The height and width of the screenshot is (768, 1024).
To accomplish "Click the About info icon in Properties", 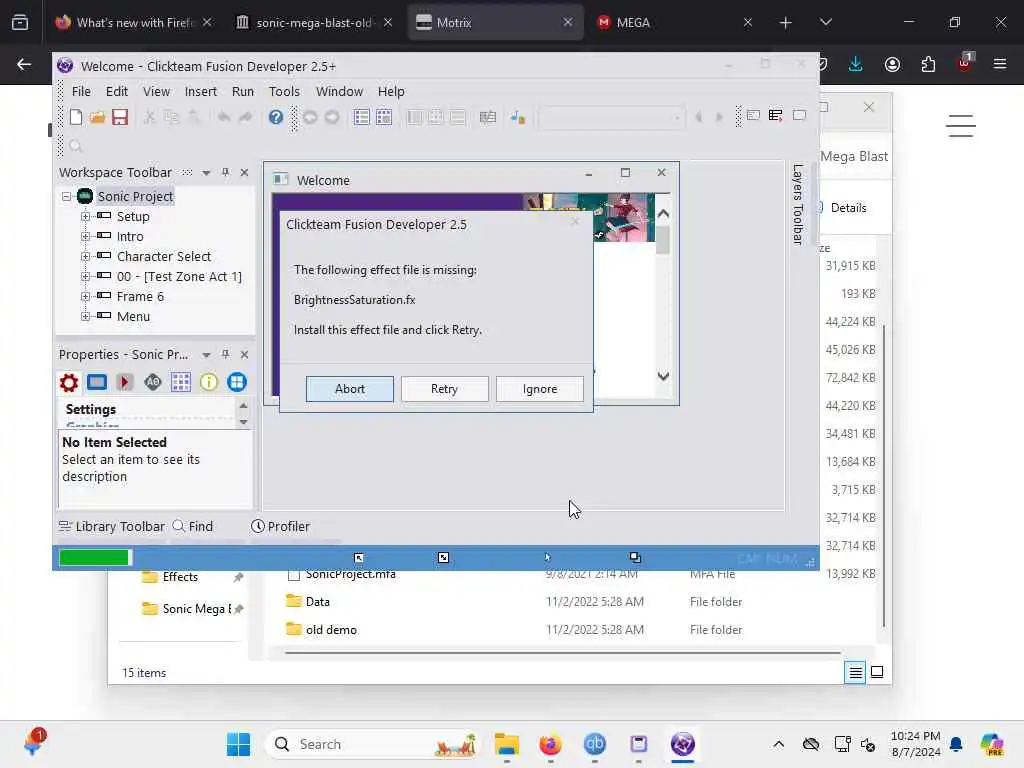I will coord(209,382).
